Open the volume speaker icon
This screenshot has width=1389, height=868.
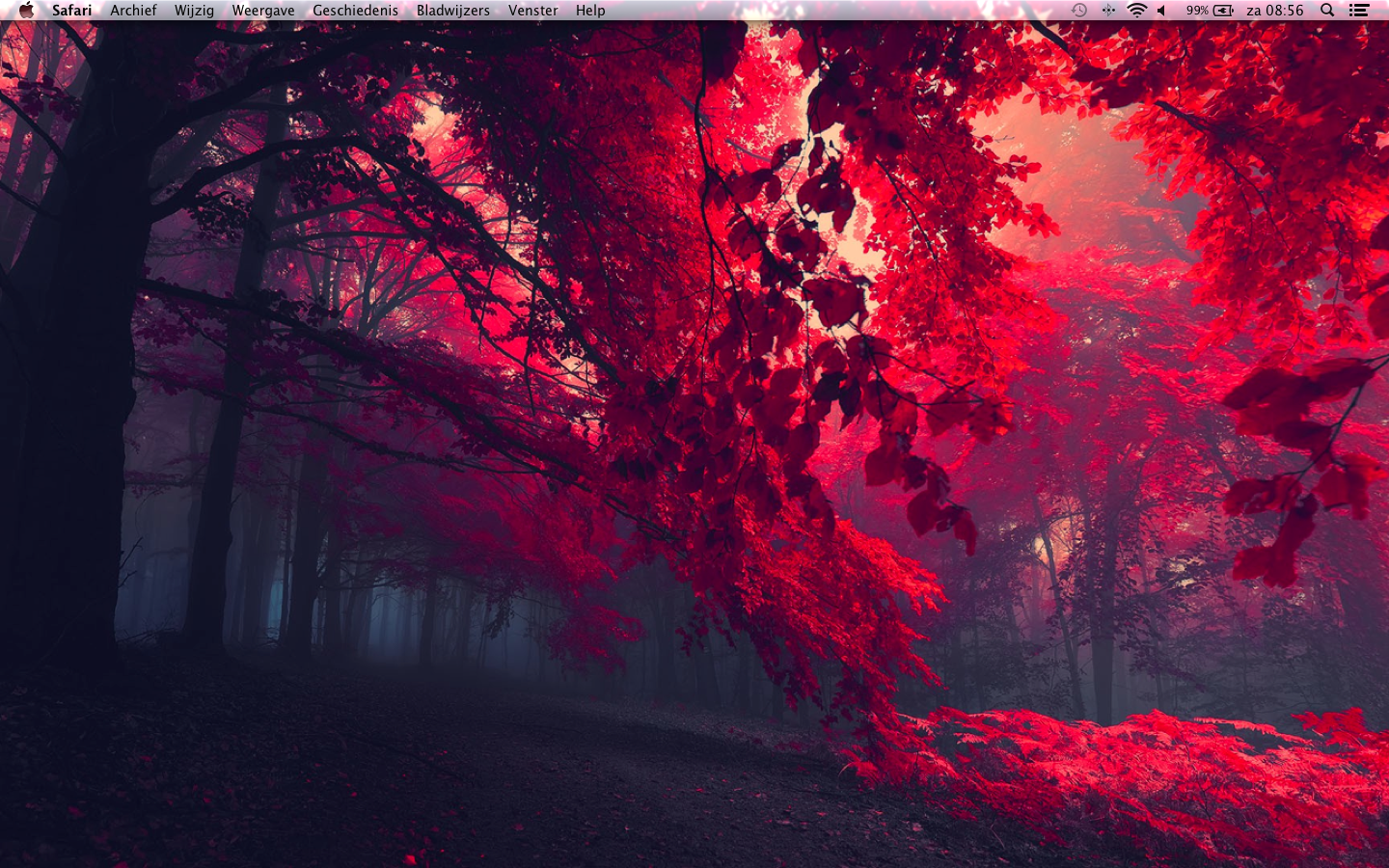pos(1162,11)
